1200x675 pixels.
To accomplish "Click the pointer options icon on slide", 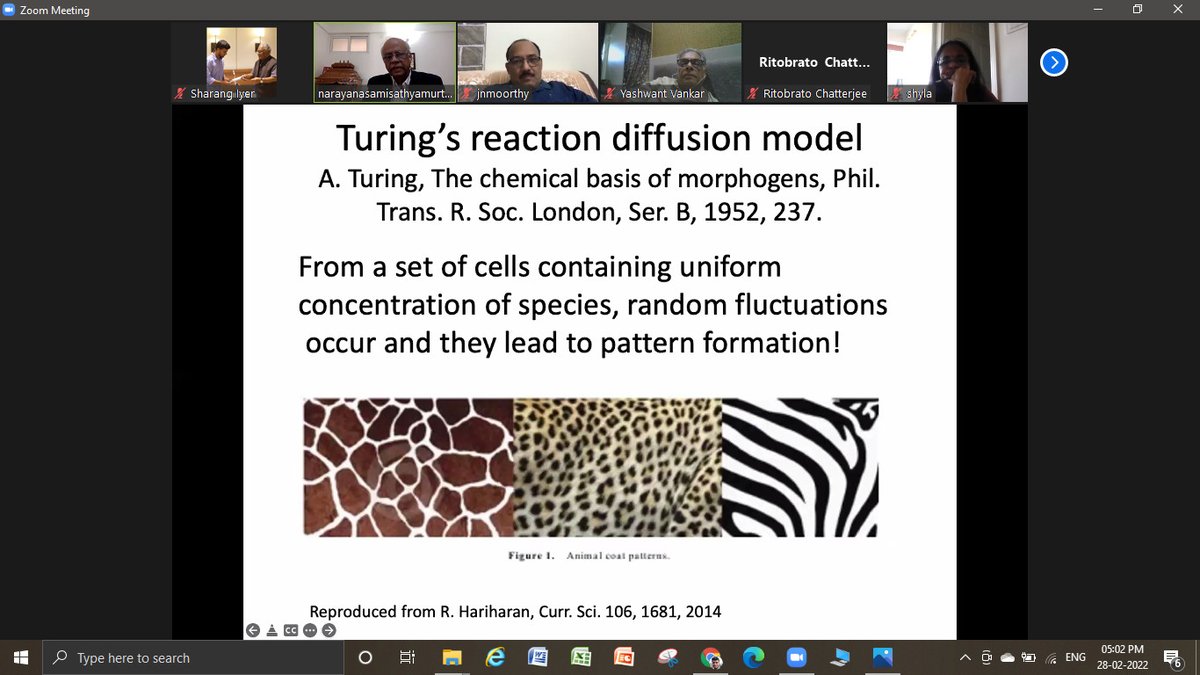I will coord(272,630).
